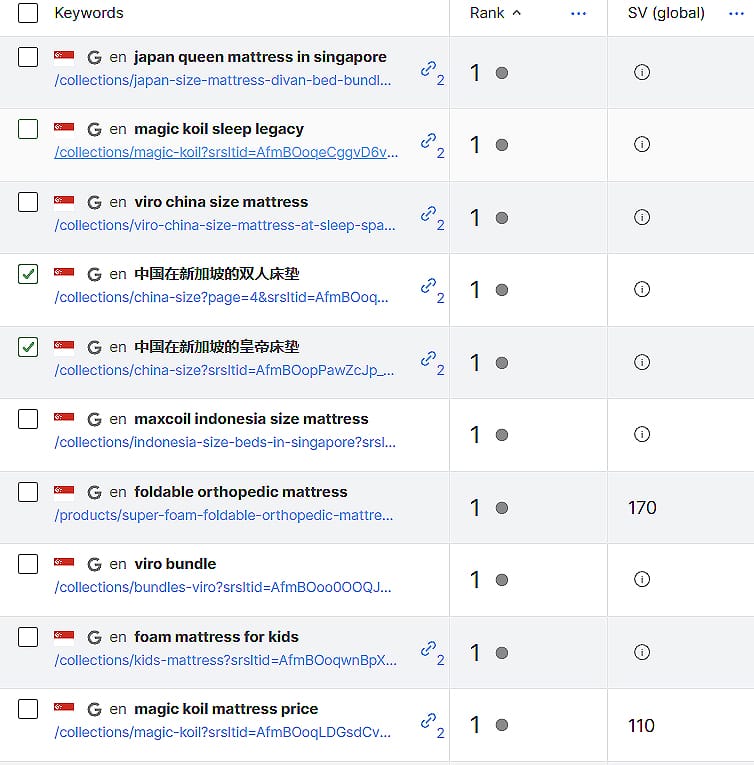Screen dimensions: 754x765
Task: Open /collections/viro-china-size-mattress-at-sleep-spa... URL
Action: pos(224,225)
